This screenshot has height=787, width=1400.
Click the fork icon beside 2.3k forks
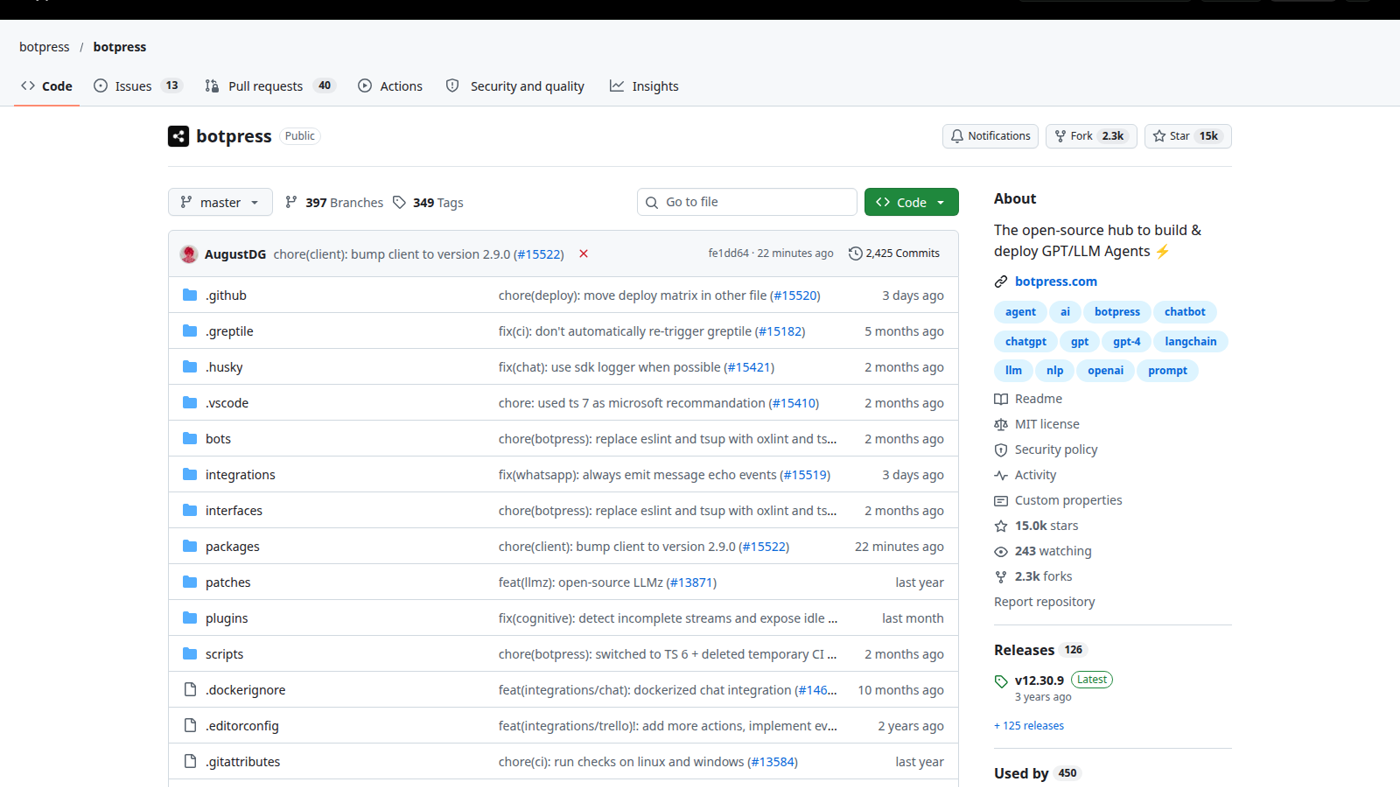[1001, 577]
